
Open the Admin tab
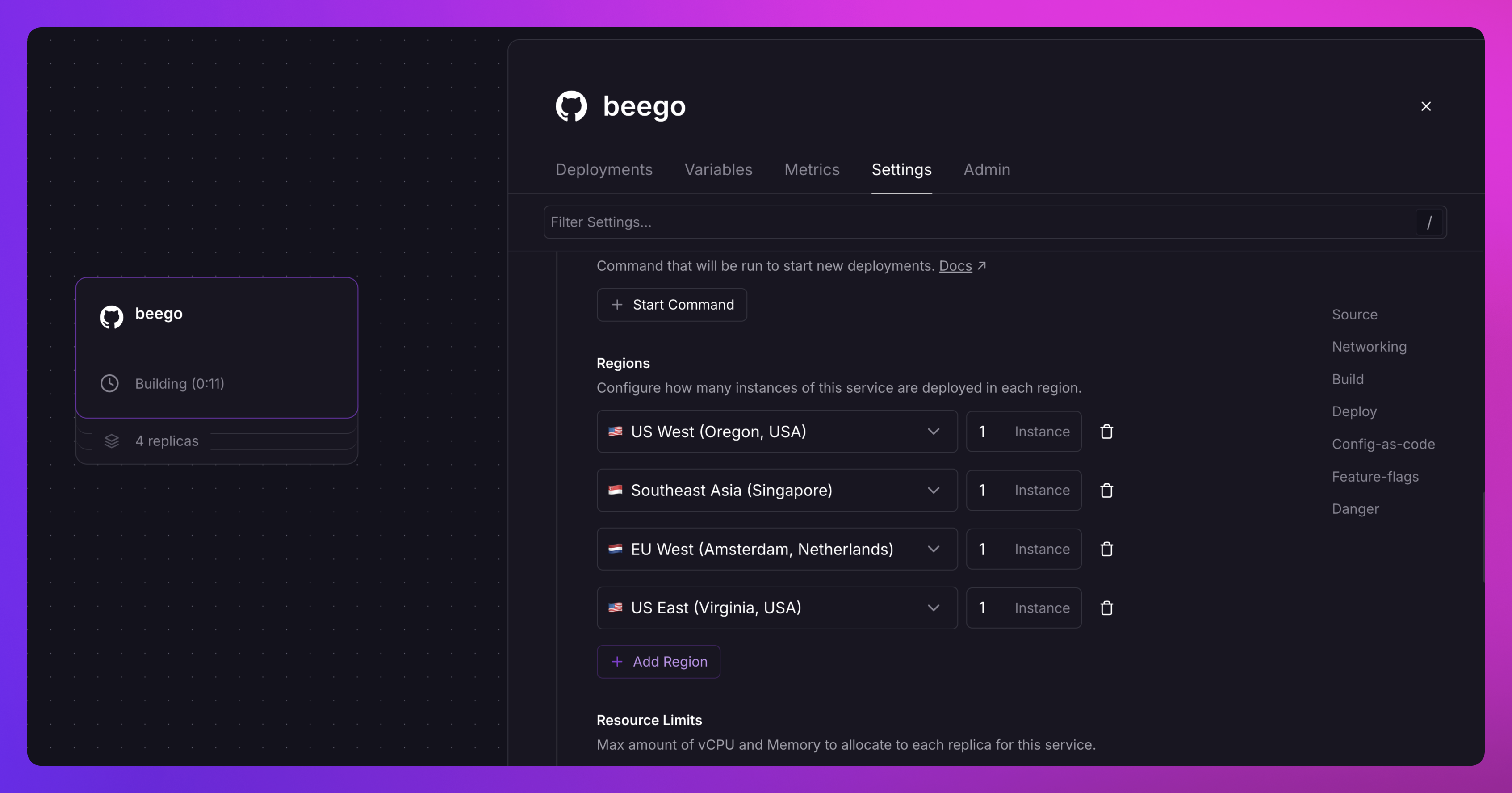coord(987,170)
